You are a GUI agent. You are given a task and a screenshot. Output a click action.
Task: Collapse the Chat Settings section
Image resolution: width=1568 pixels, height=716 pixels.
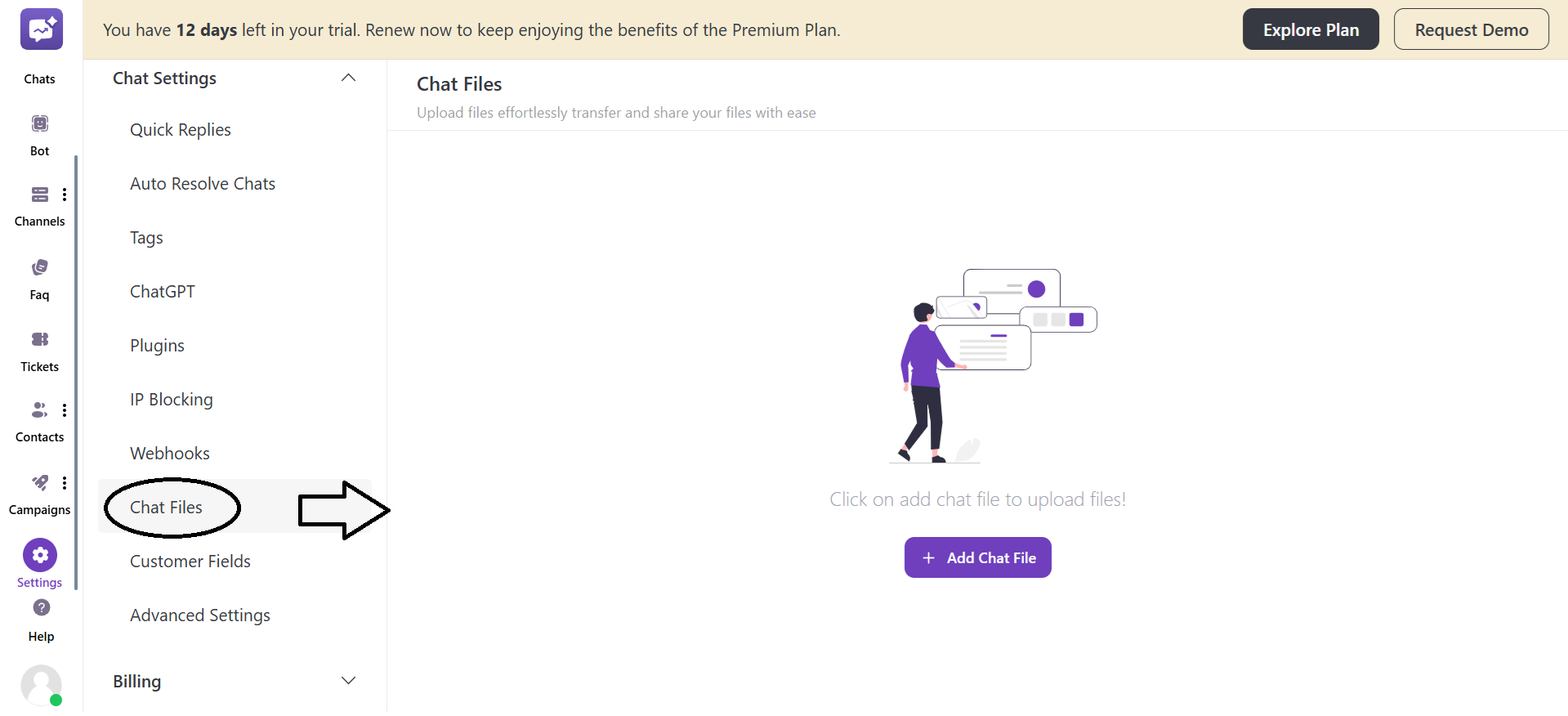click(348, 78)
